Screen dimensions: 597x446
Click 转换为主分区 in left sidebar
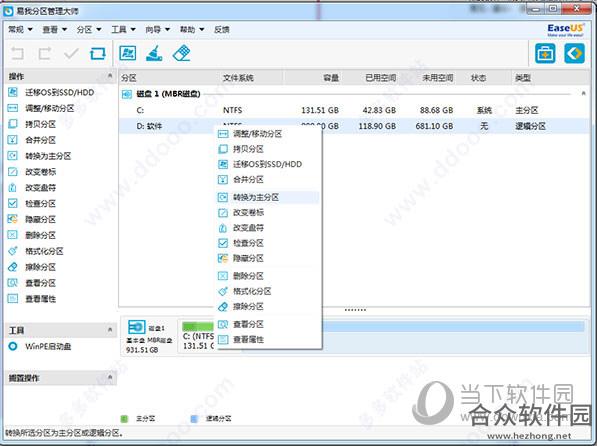pyautogui.click(x=40, y=156)
